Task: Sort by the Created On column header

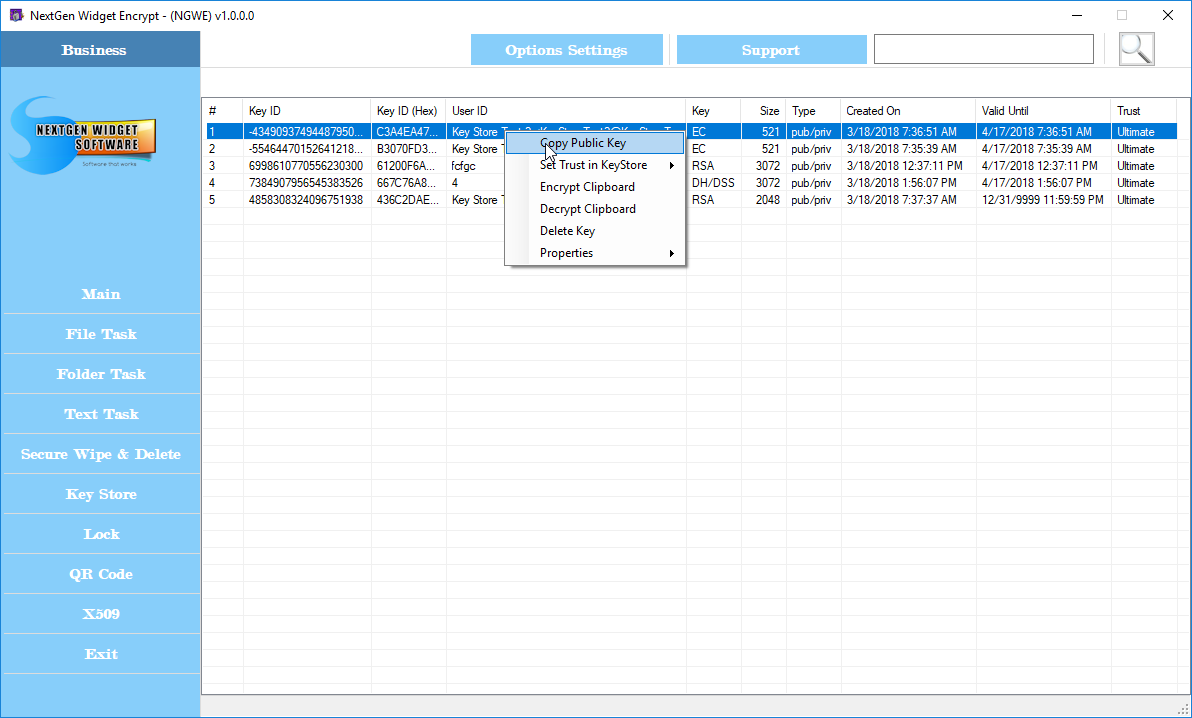Action: 908,111
